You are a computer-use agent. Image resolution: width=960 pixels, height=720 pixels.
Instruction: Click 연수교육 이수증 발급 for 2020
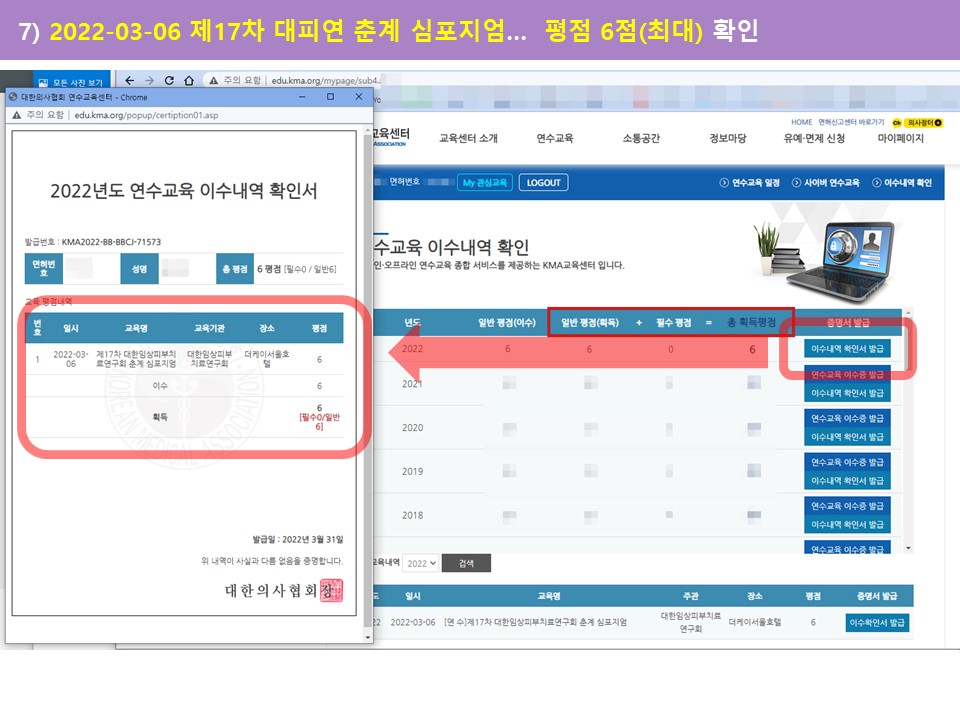pos(846,419)
